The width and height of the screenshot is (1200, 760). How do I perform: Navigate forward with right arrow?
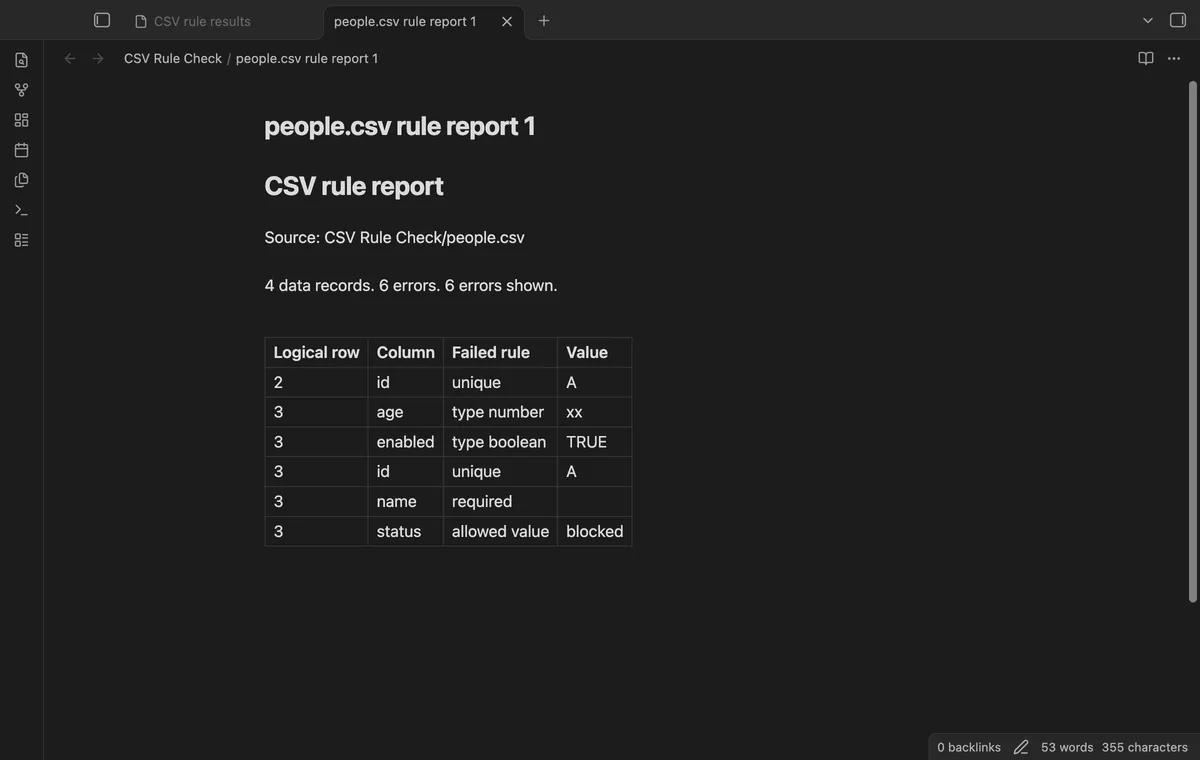point(98,59)
